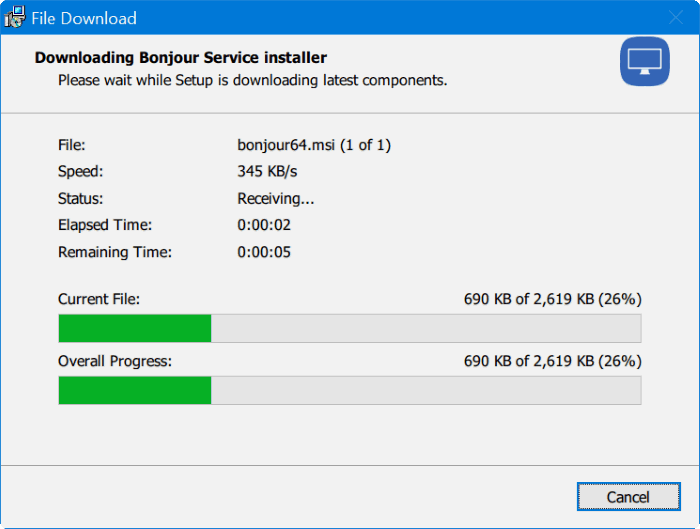700x529 pixels.
Task: Close the File Download dialog
Action: [675, 18]
